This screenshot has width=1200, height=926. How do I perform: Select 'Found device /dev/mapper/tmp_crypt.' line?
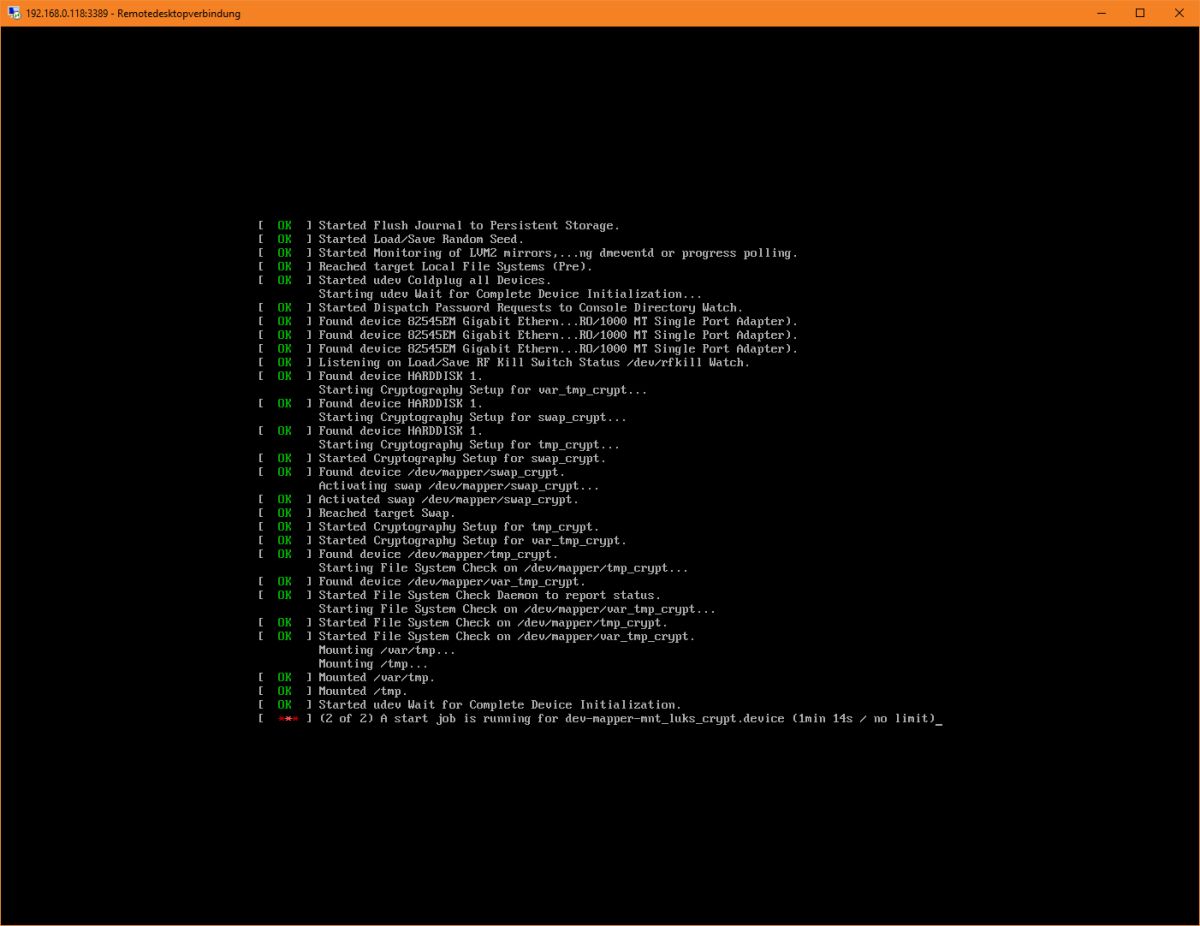[x=438, y=554]
